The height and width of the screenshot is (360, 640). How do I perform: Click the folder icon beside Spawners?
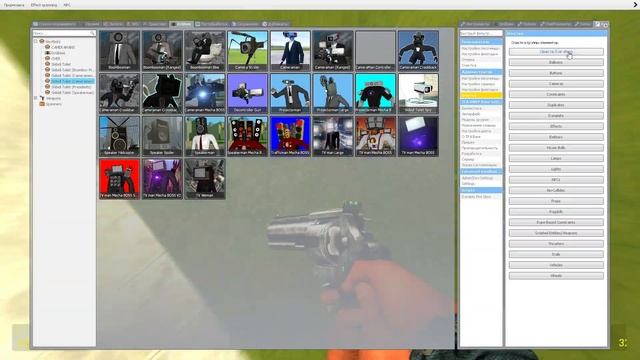[x=42, y=104]
